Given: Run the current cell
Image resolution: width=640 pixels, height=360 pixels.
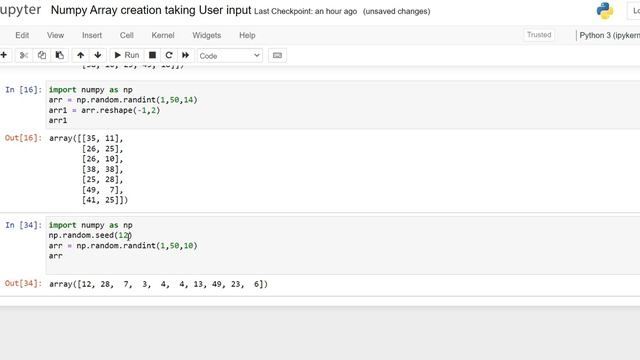Looking at the screenshot, I should [x=127, y=55].
